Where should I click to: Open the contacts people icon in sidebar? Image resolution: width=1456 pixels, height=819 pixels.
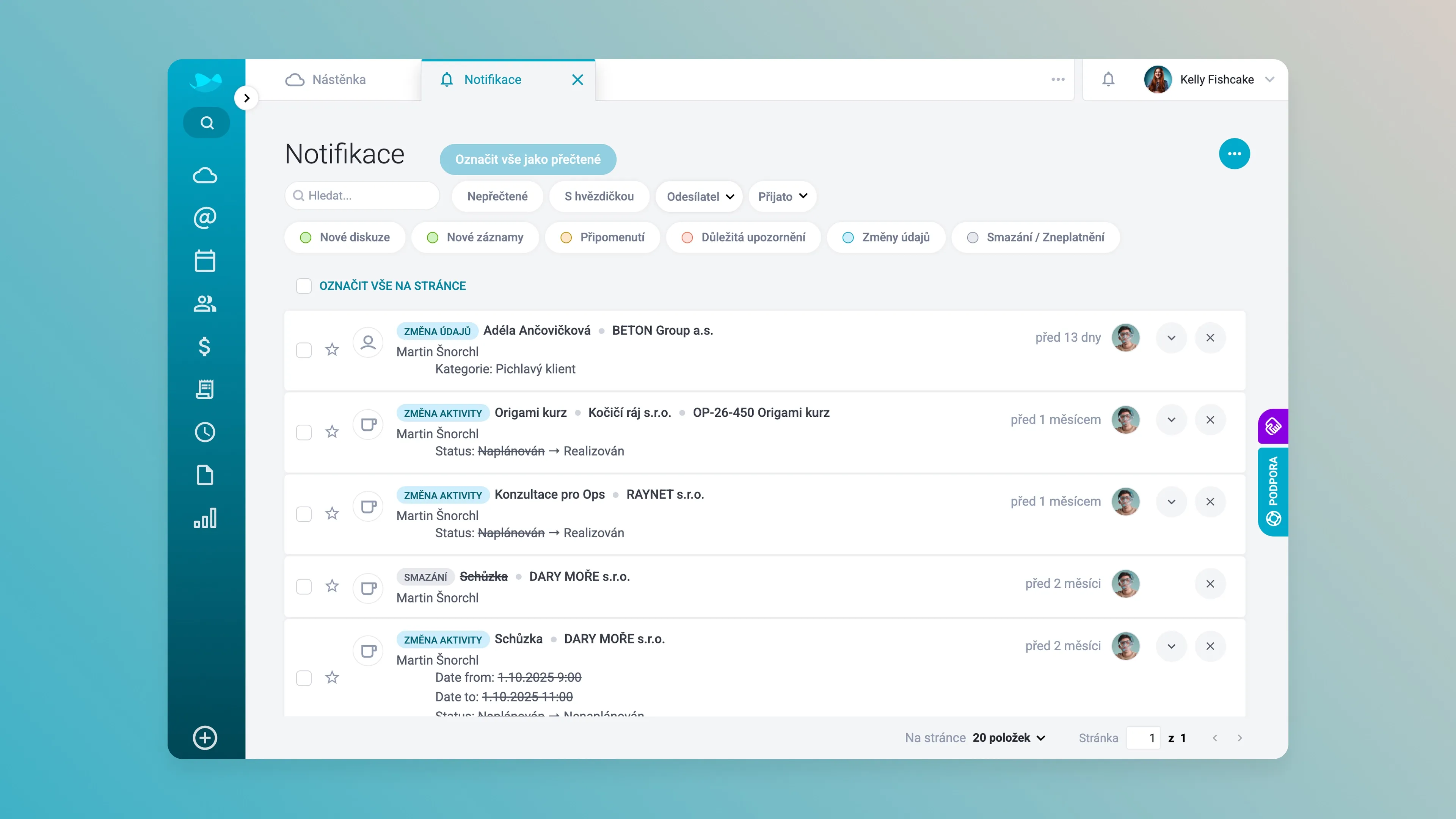click(205, 303)
